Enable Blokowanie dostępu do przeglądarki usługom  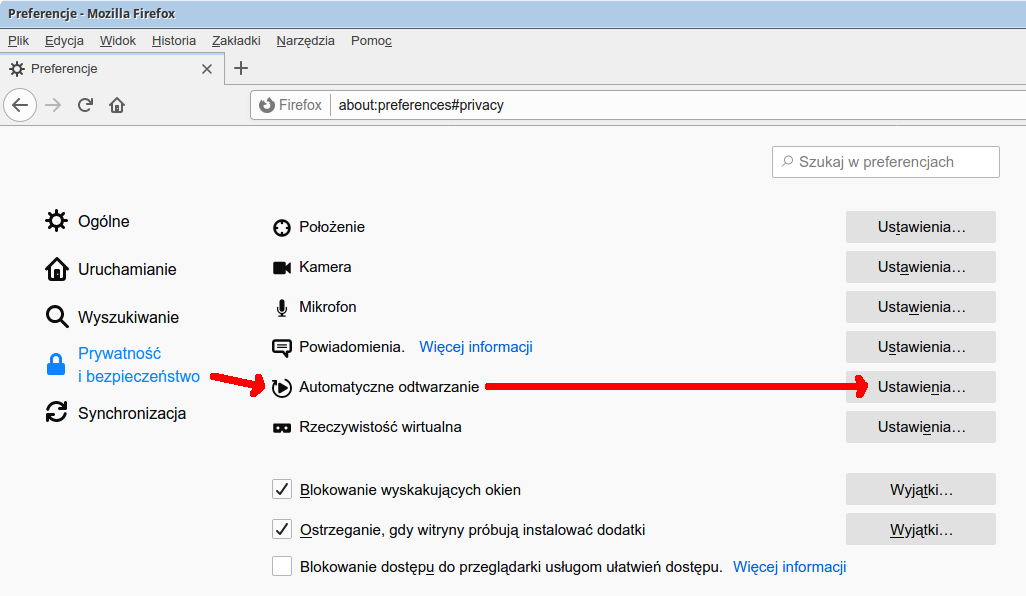click(282, 566)
